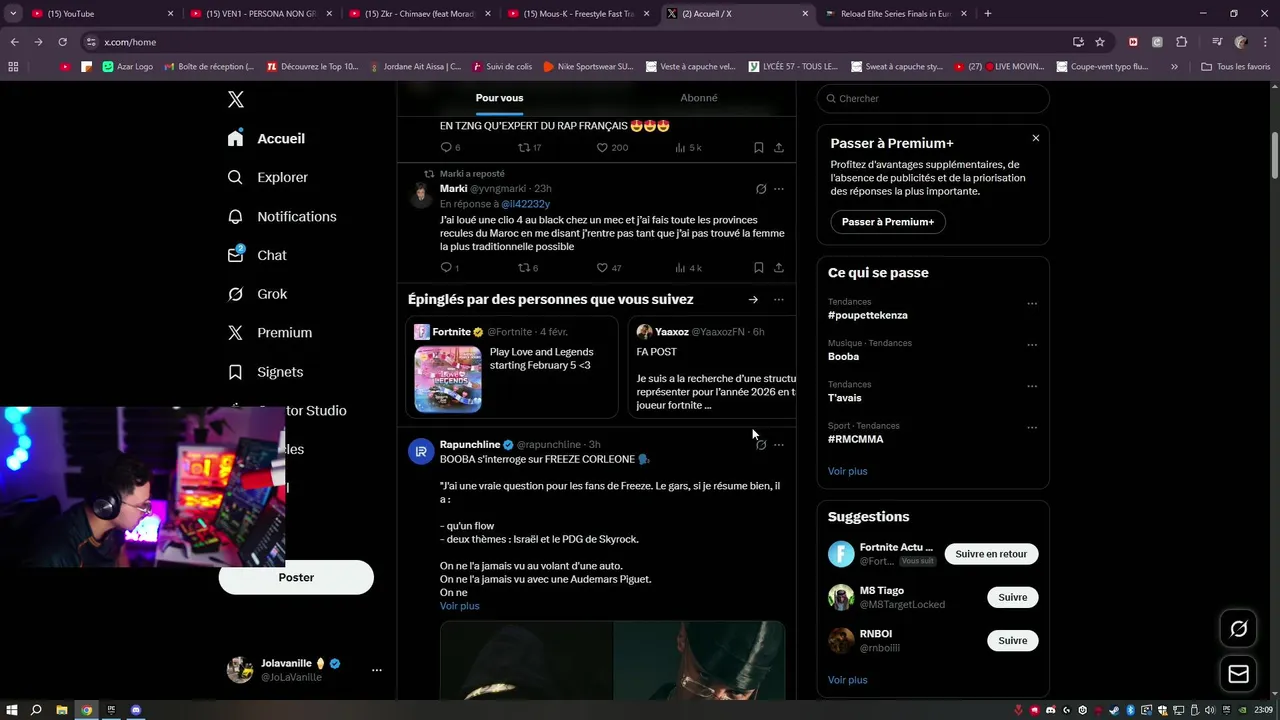Ask Grok about the Rapunchline post
The image size is (1280, 720).
tap(761, 445)
